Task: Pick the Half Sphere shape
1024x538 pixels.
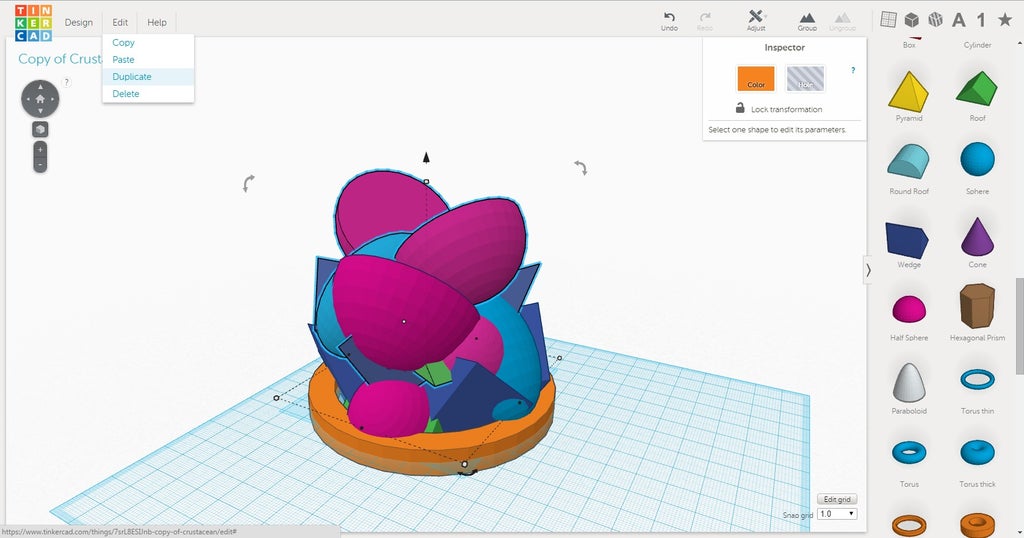Action: point(908,309)
